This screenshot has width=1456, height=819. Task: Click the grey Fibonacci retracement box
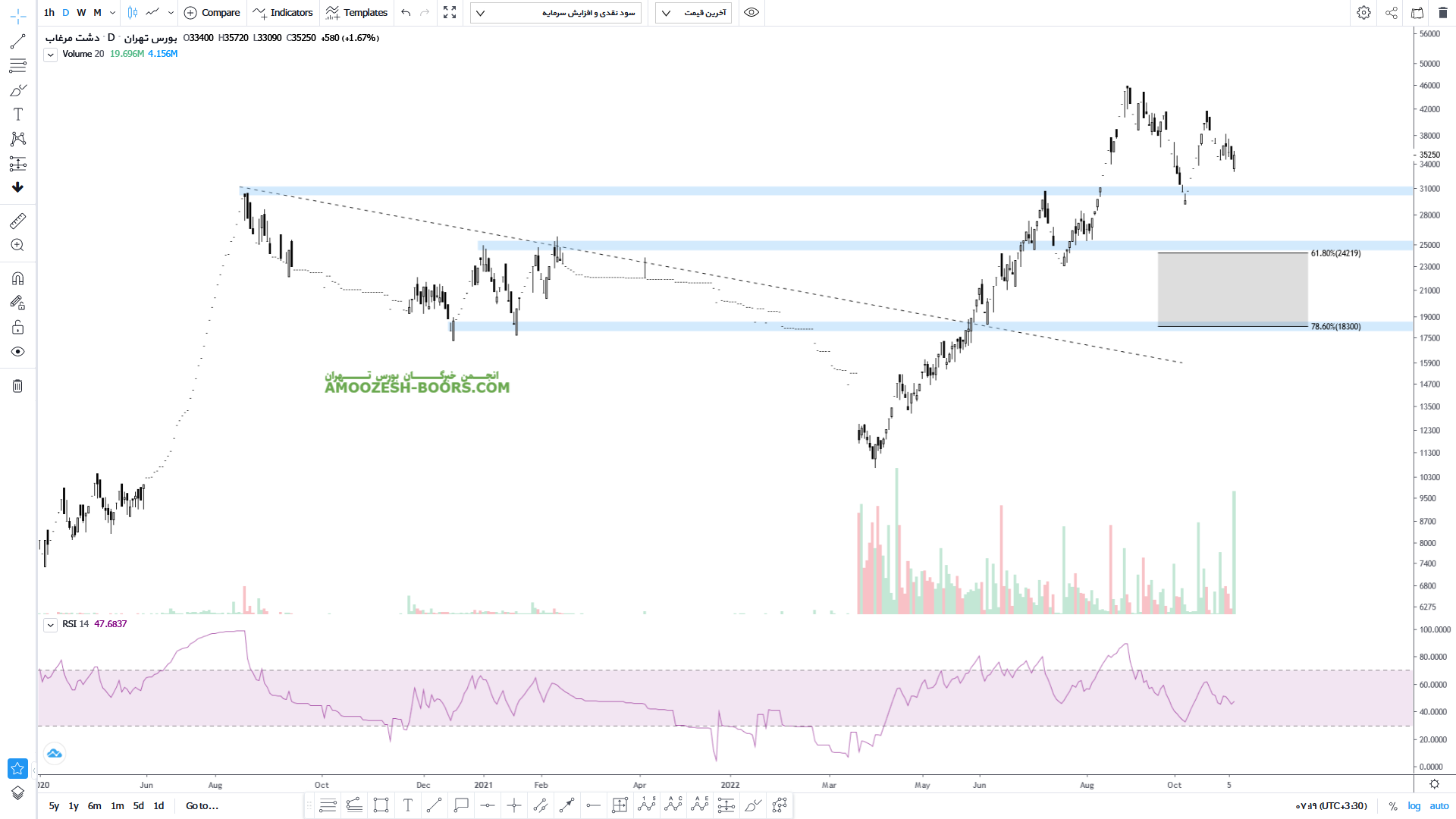click(1232, 290)
